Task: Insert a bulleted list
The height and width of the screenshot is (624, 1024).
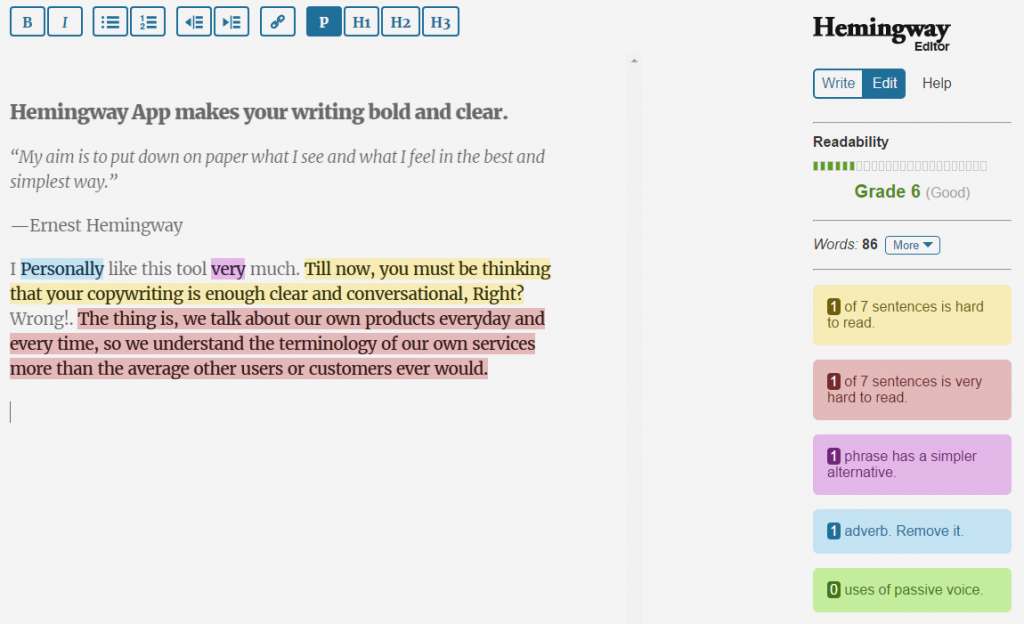Action: point(110,22)
